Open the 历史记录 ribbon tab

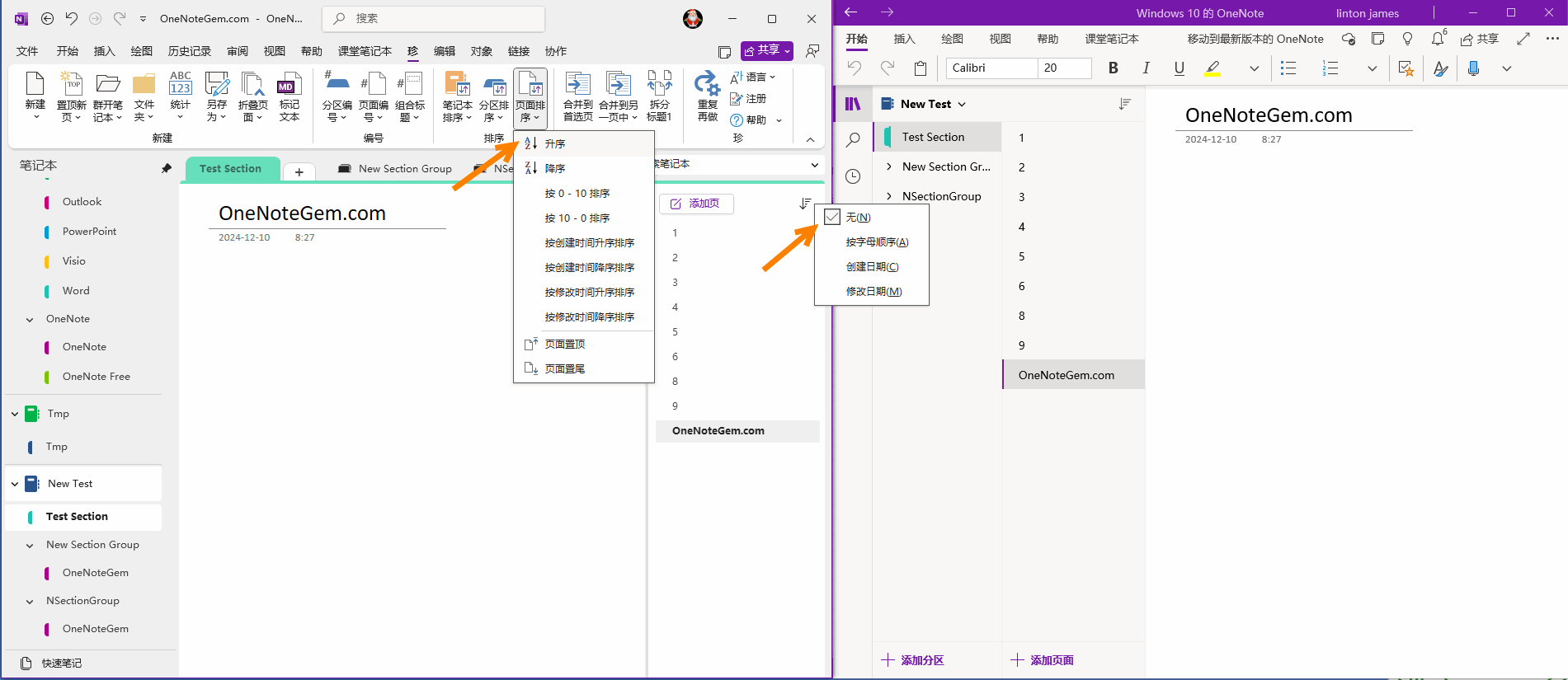pos(190,51)
